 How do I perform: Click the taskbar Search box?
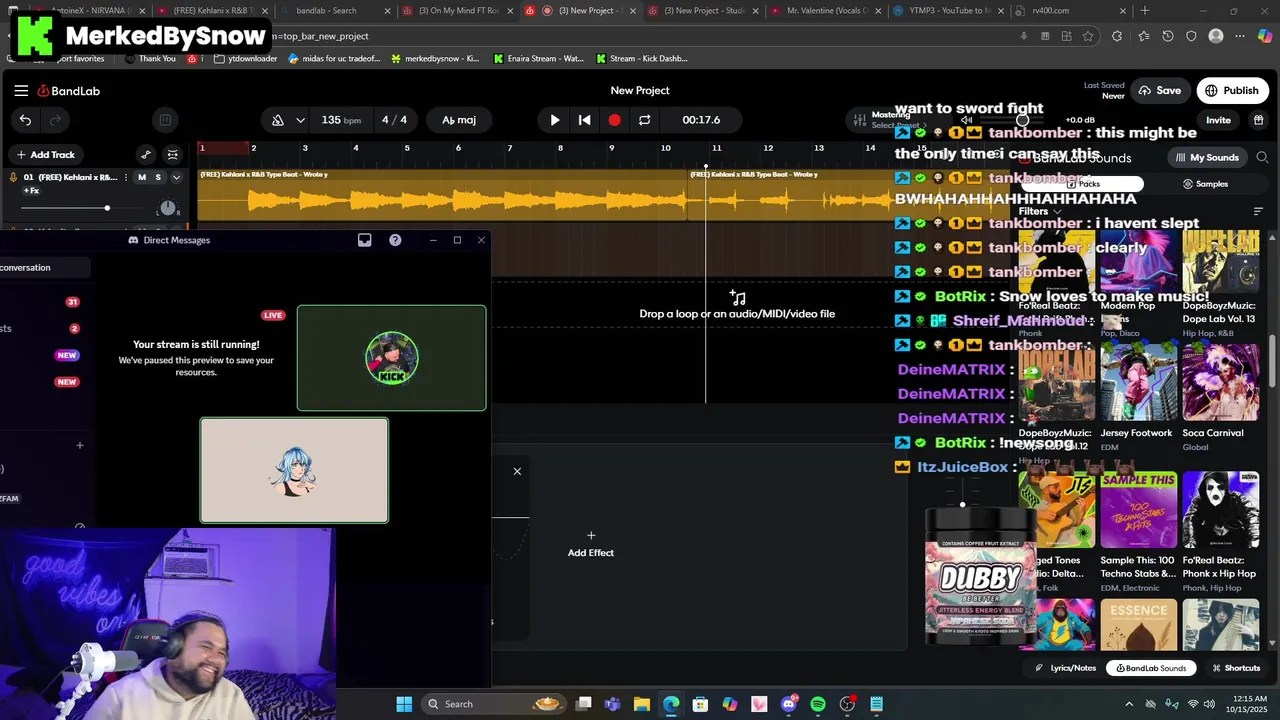pos(492,704)
